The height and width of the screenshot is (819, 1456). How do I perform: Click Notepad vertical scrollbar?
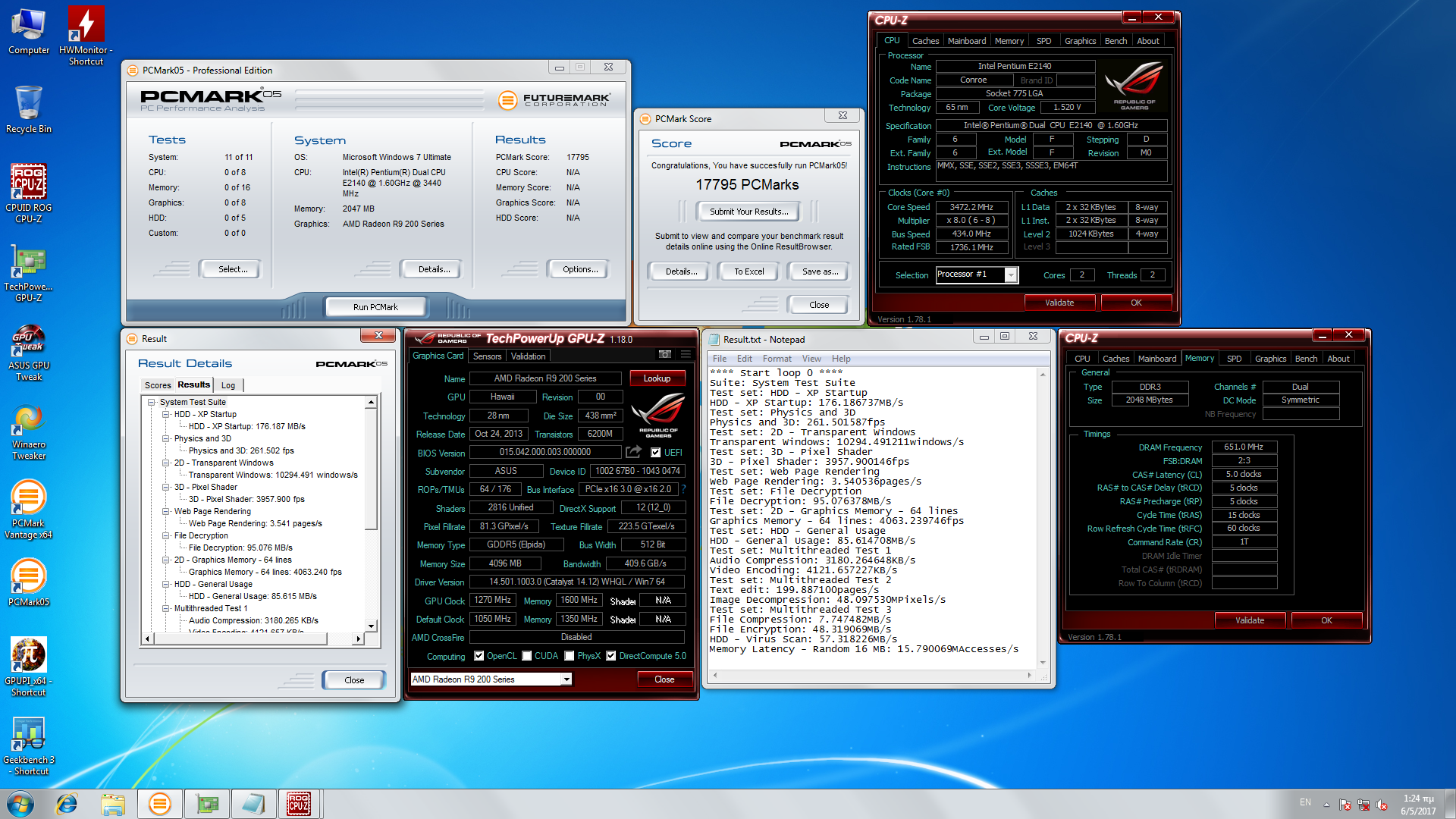click(1043, 518)
